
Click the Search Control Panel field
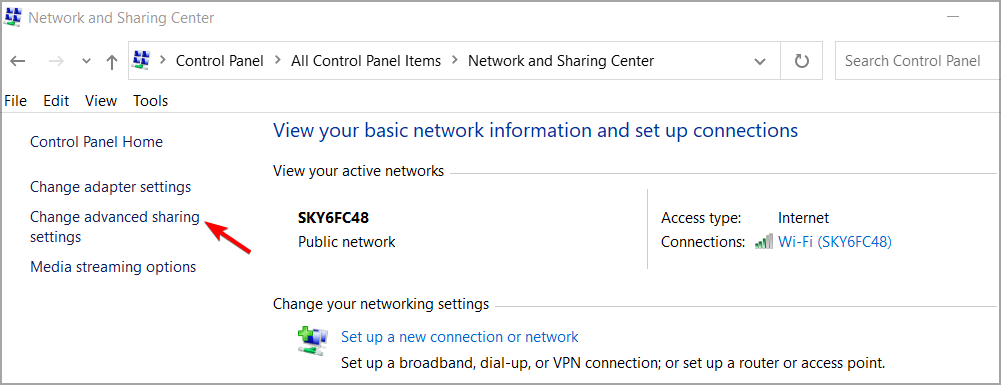917,61
